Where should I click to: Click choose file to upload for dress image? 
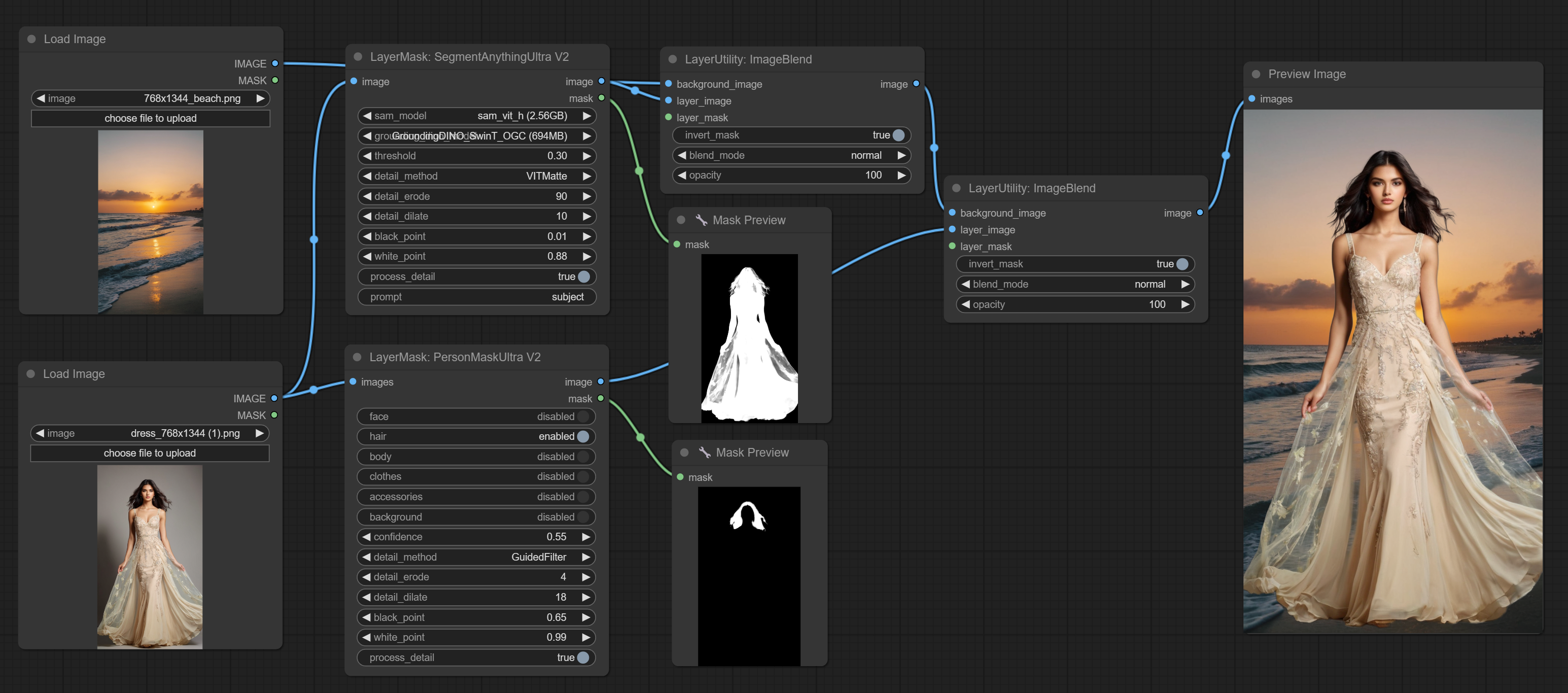(x=150, y=453)
